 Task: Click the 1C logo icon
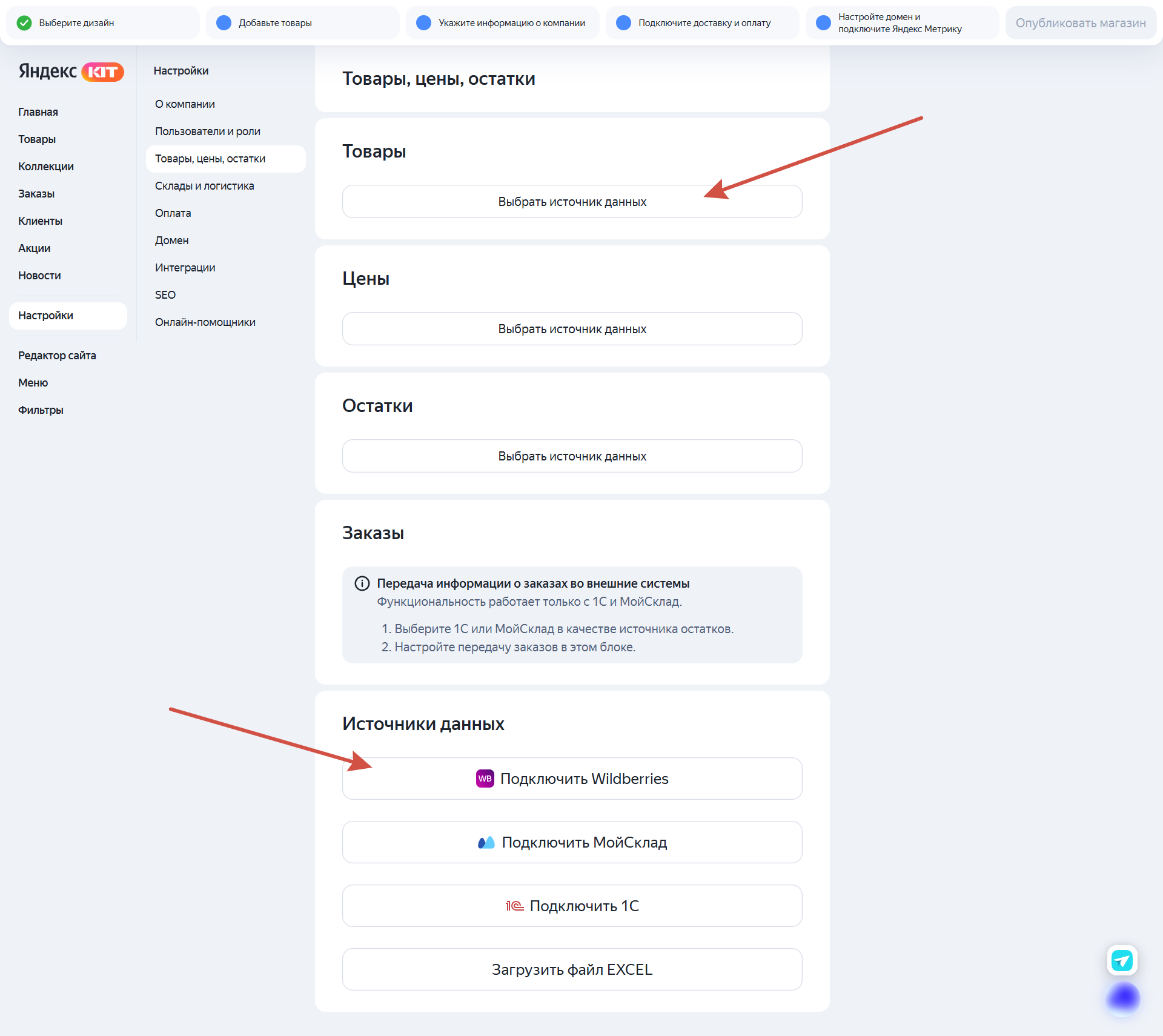(515, 906)
